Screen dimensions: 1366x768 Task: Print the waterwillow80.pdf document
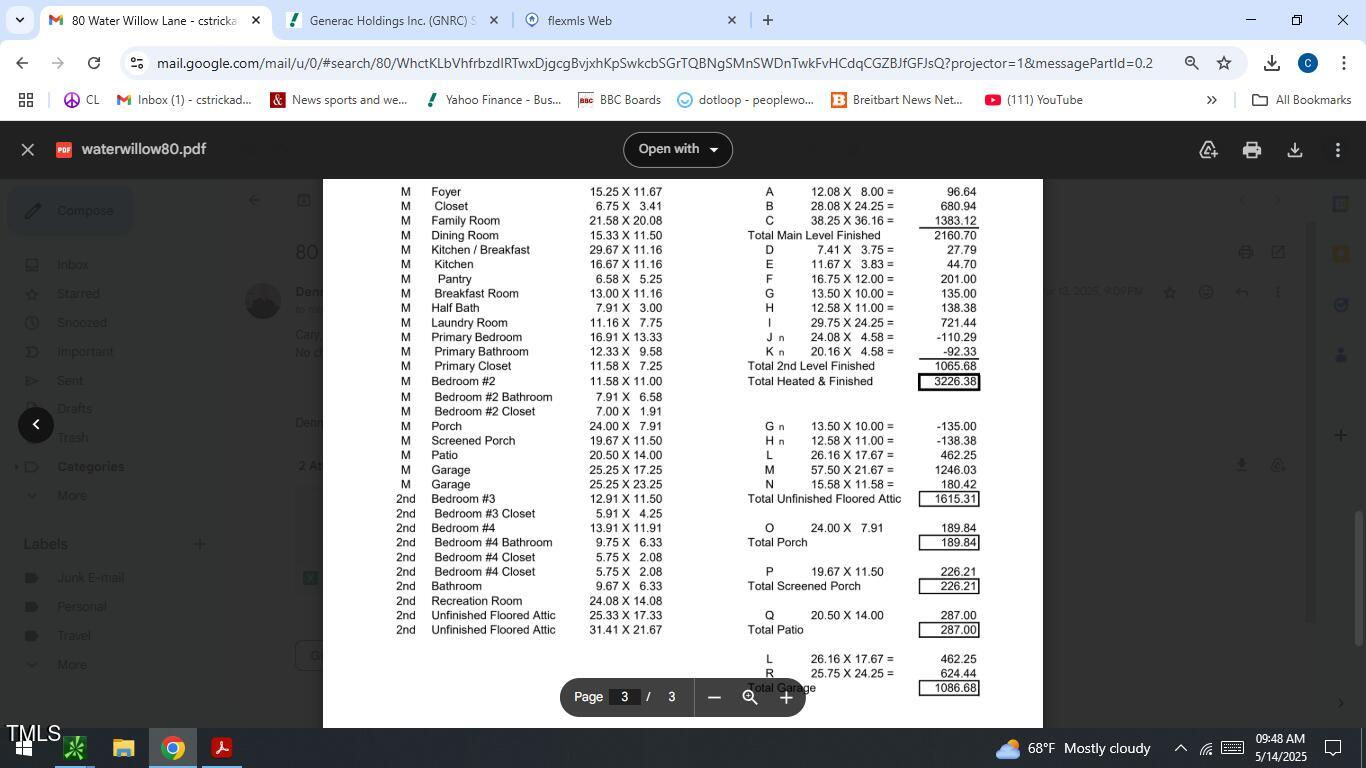[1251, 150]
